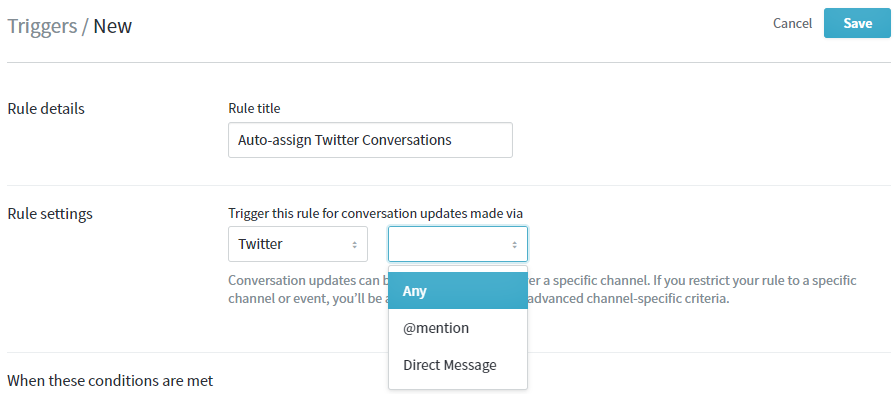896x394 pixels.
Task: Click the Rule settings heading
Action: click(50, 214)
